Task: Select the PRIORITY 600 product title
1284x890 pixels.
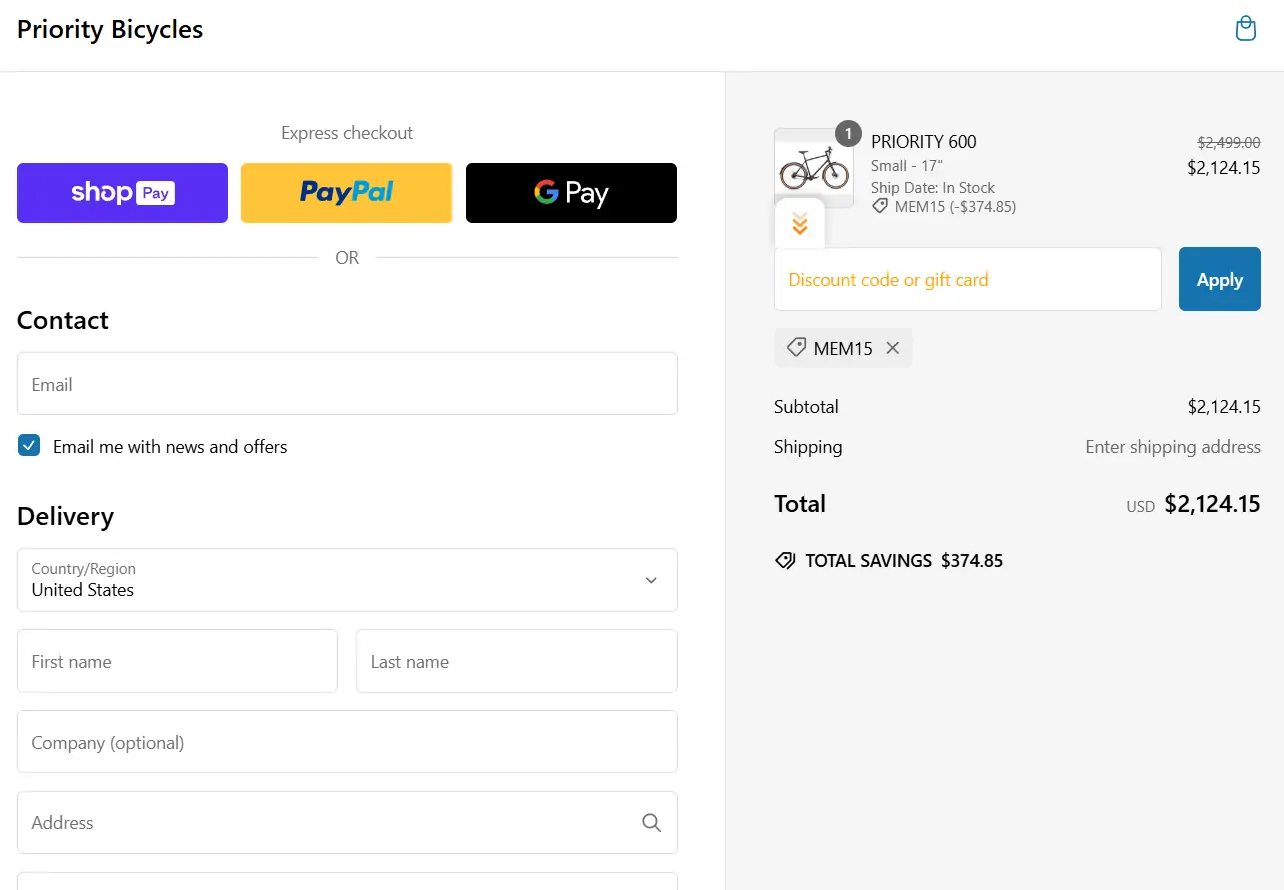Action: 923,141
